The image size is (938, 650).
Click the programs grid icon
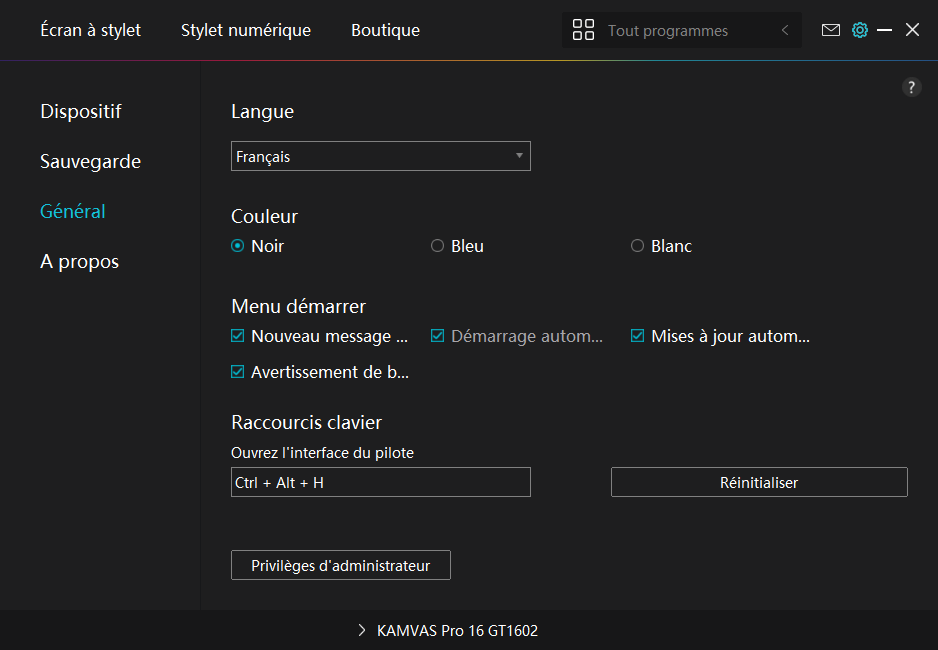pos(583,30)
